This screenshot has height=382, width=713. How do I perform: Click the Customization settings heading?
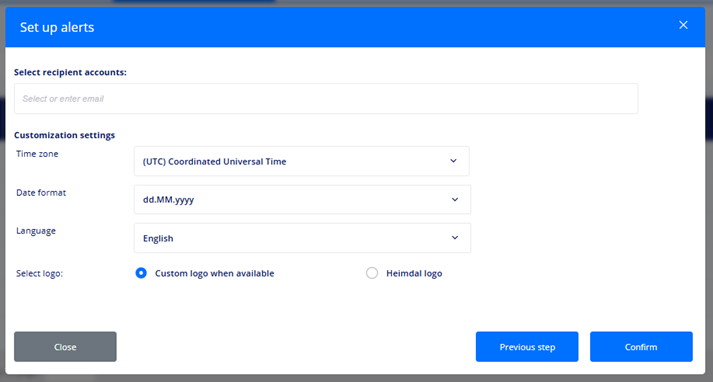tap(64, 135)
